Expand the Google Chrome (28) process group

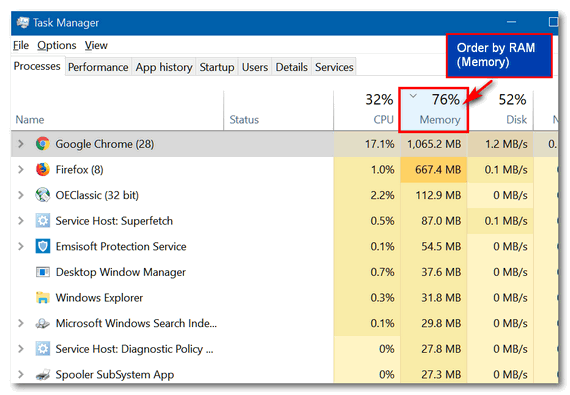point(21,144)
